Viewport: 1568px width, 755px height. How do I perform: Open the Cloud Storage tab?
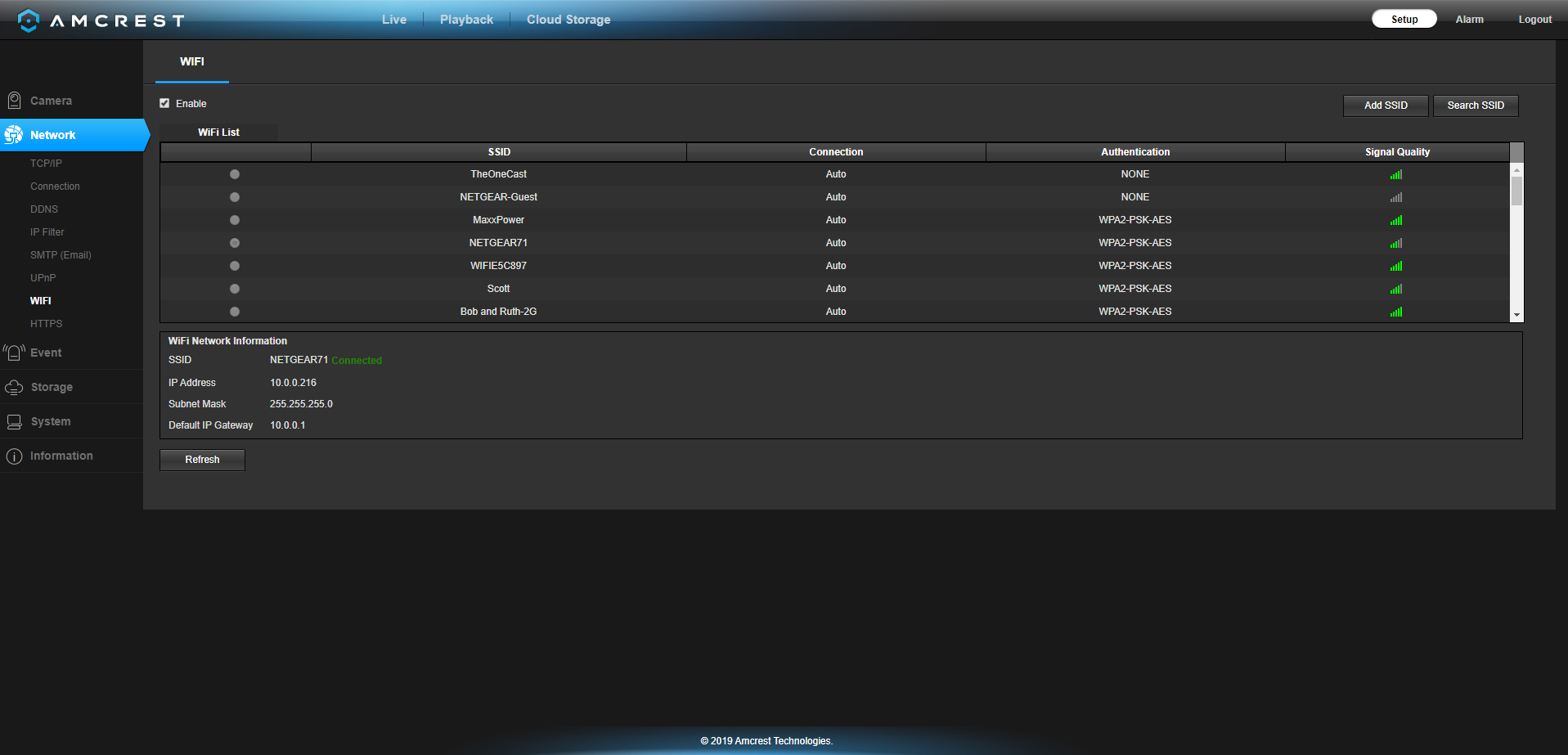(568, 20)
